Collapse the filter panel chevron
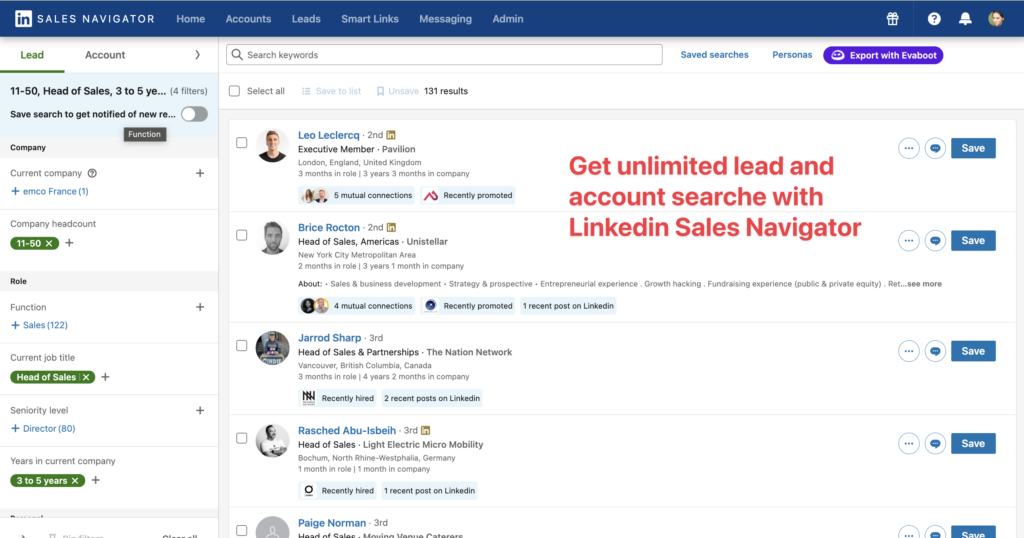 pyautogui.click(x=197, y=55)
